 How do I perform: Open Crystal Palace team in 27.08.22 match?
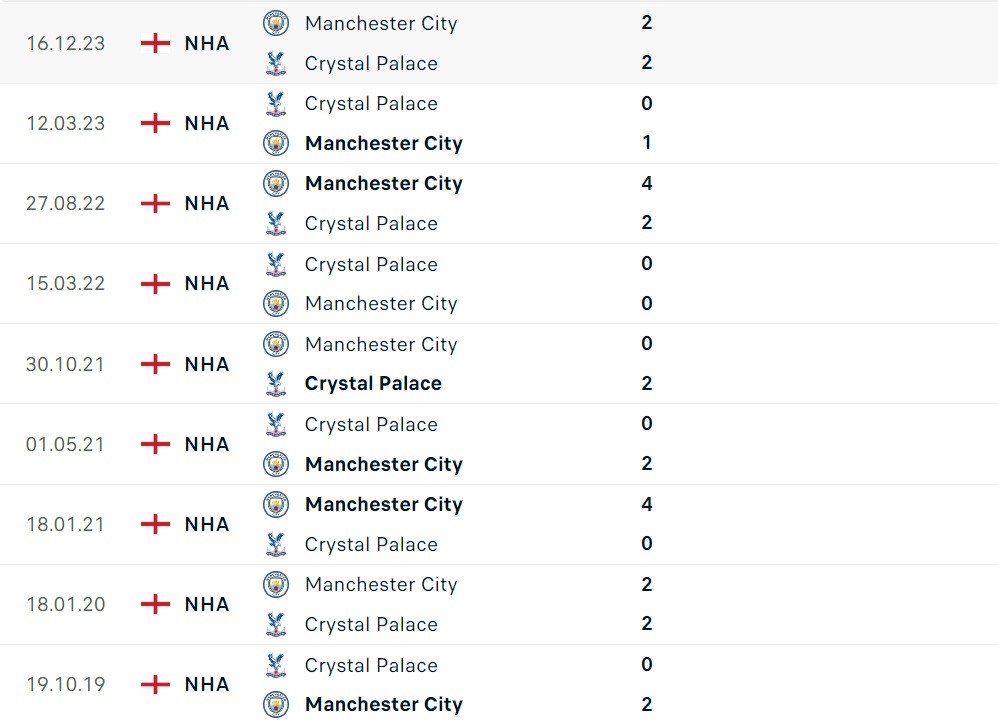tap(371, 223)
